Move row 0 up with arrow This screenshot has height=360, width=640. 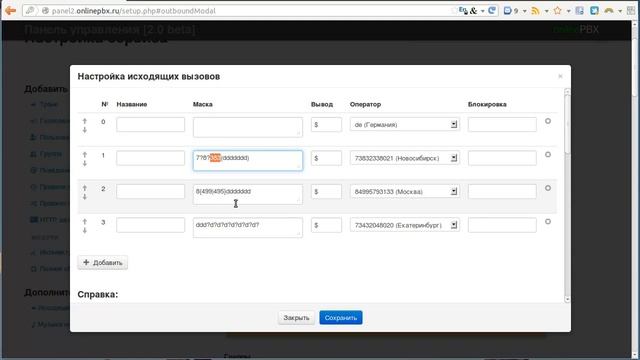coord(84,121)
